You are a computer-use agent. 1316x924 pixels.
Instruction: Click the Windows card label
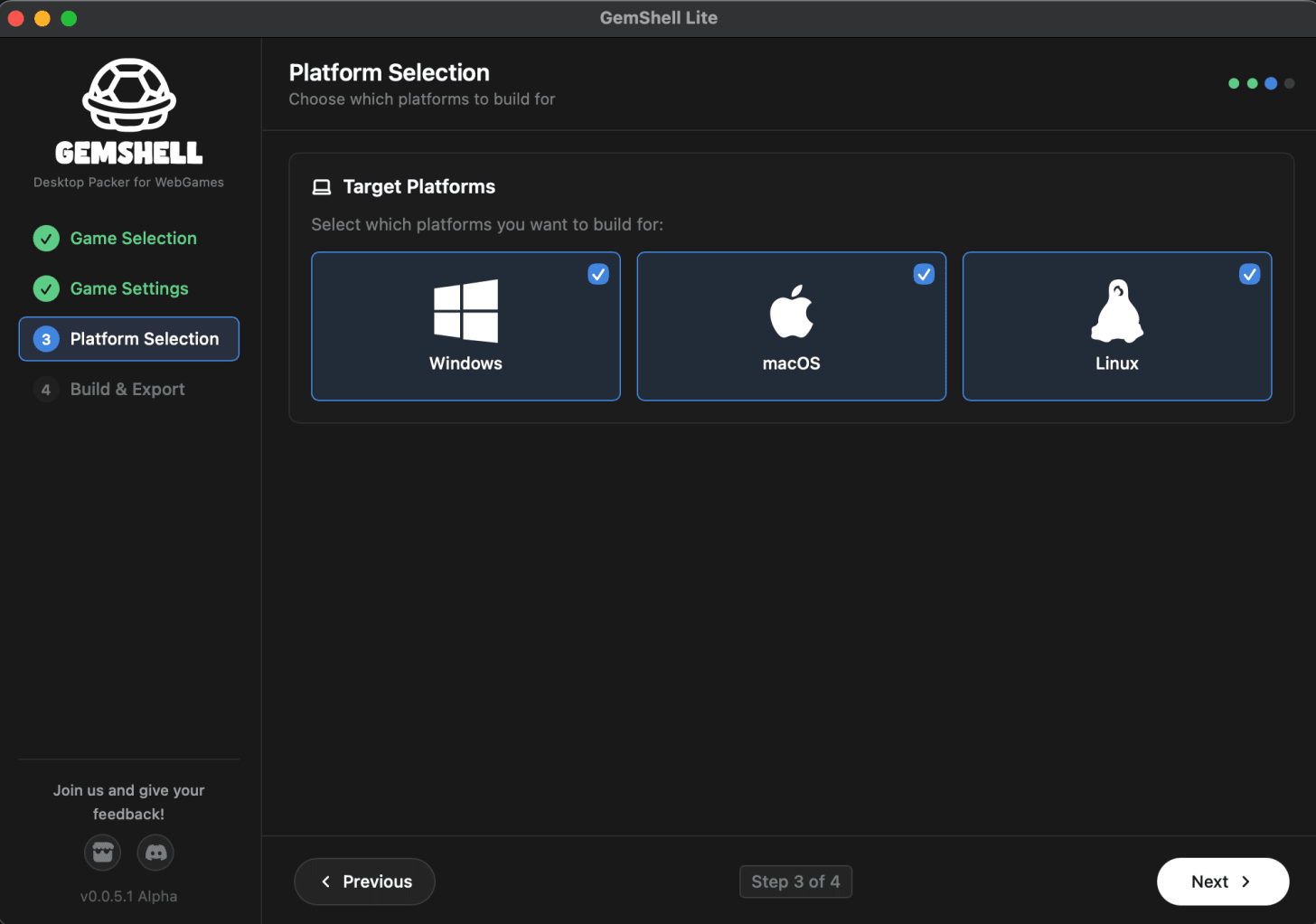(x=465, y=363)
